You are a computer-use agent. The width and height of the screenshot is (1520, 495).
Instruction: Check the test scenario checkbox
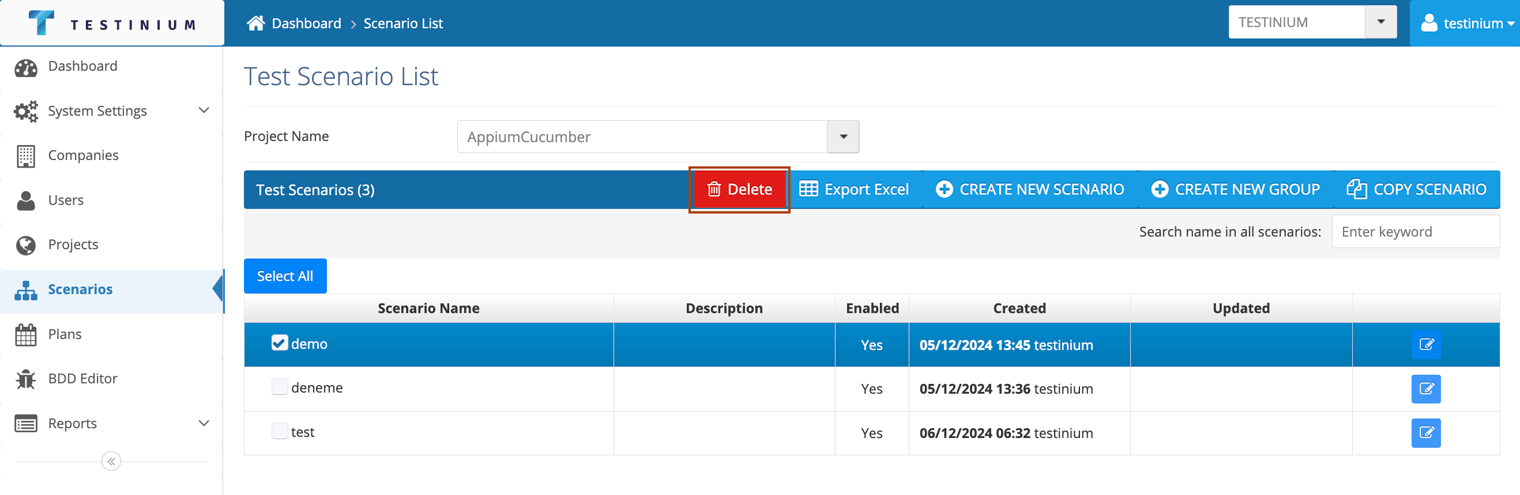click(x=279, y=431)
